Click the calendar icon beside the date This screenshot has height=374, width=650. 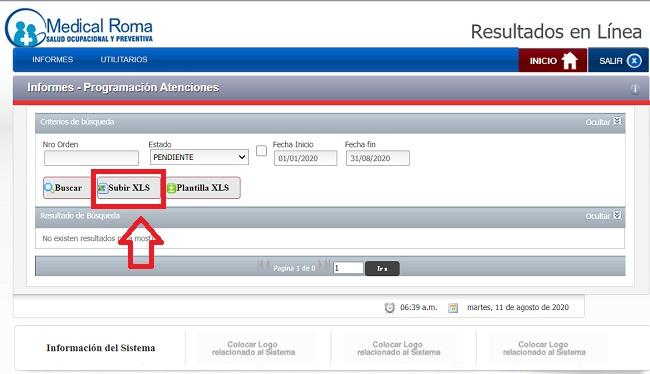tap(453, 308)
